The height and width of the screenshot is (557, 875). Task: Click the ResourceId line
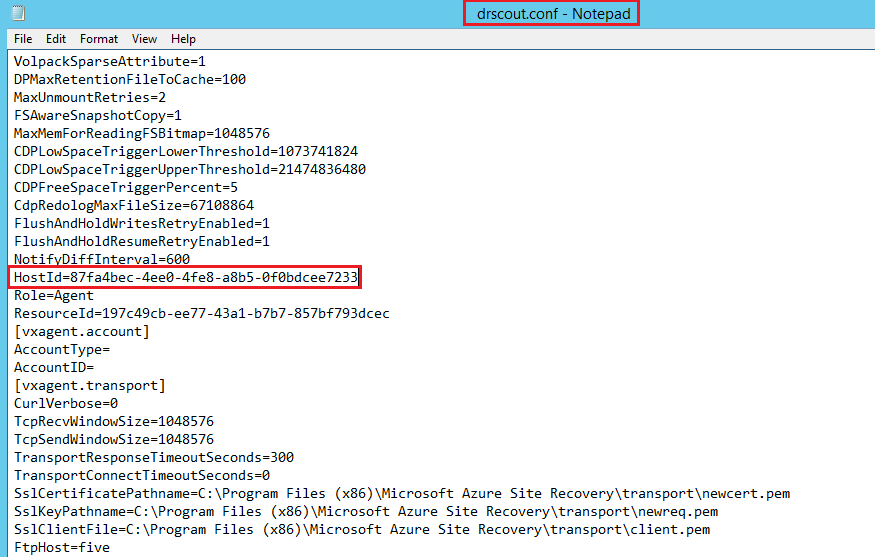201,313
